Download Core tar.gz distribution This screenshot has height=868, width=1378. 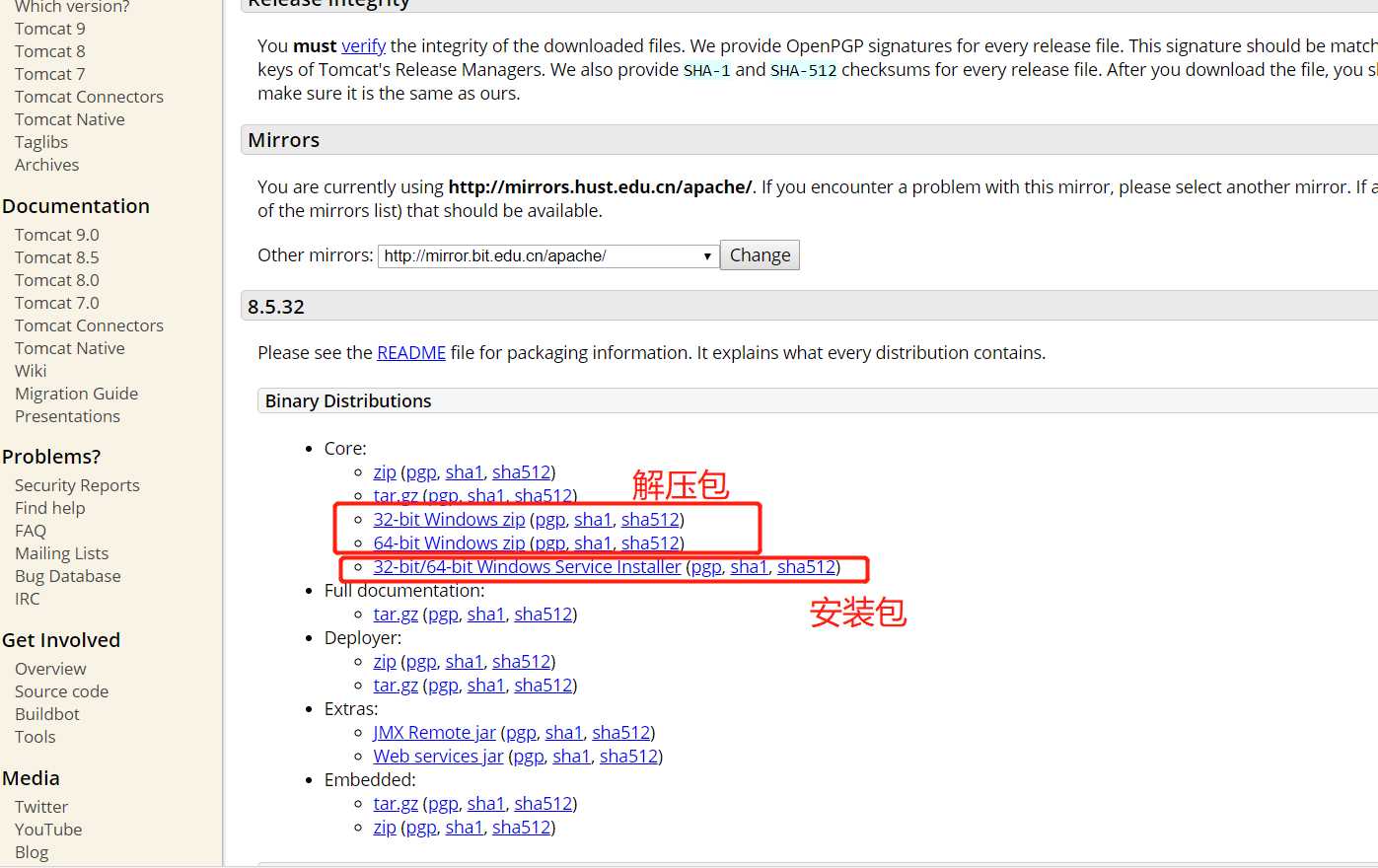[396, 495]
